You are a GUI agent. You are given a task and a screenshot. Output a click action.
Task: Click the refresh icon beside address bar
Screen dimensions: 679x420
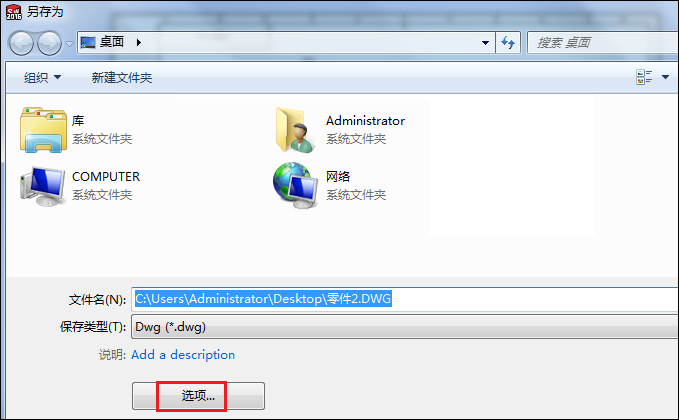tap(508, 42)
